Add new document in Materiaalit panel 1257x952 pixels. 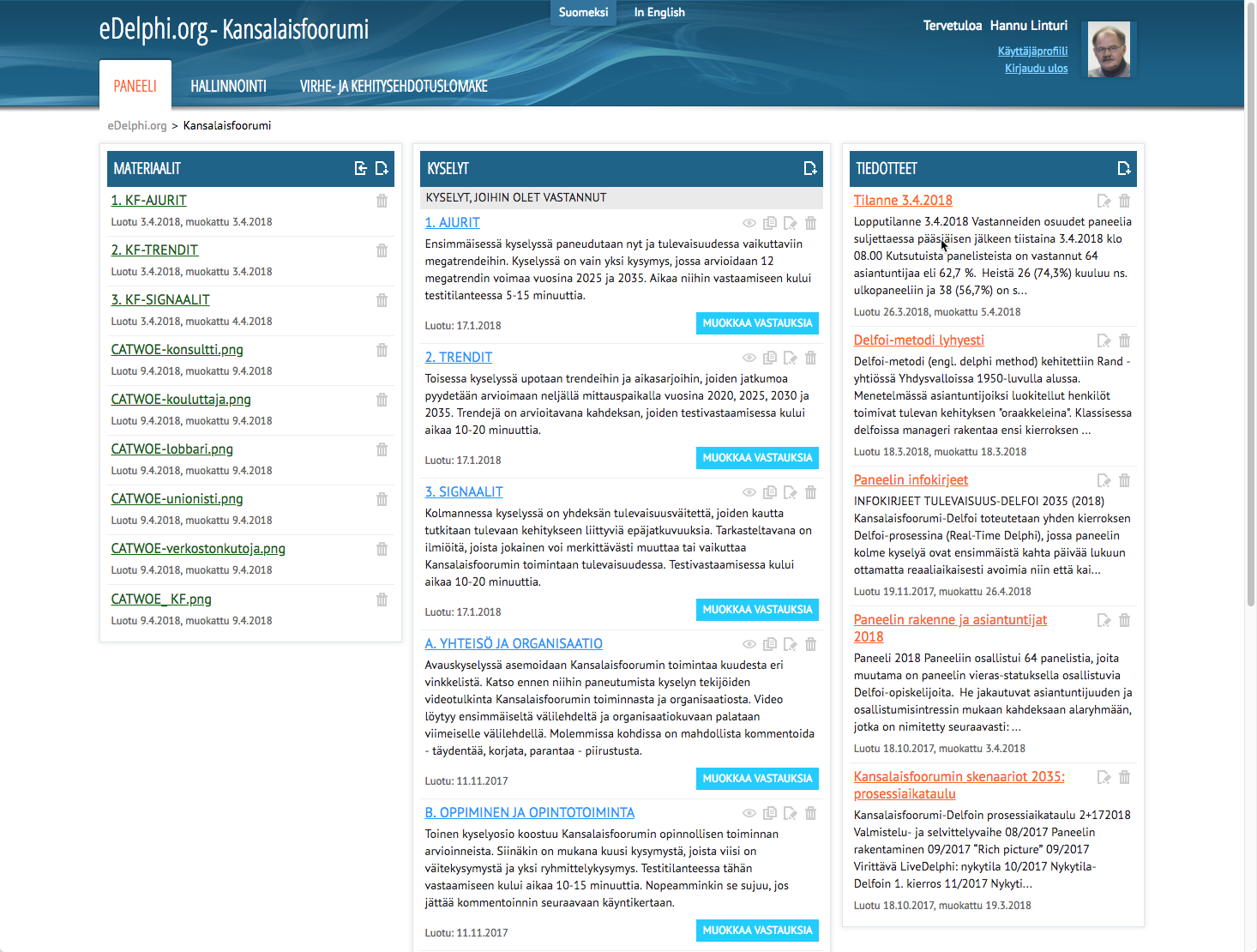[382, 168]
